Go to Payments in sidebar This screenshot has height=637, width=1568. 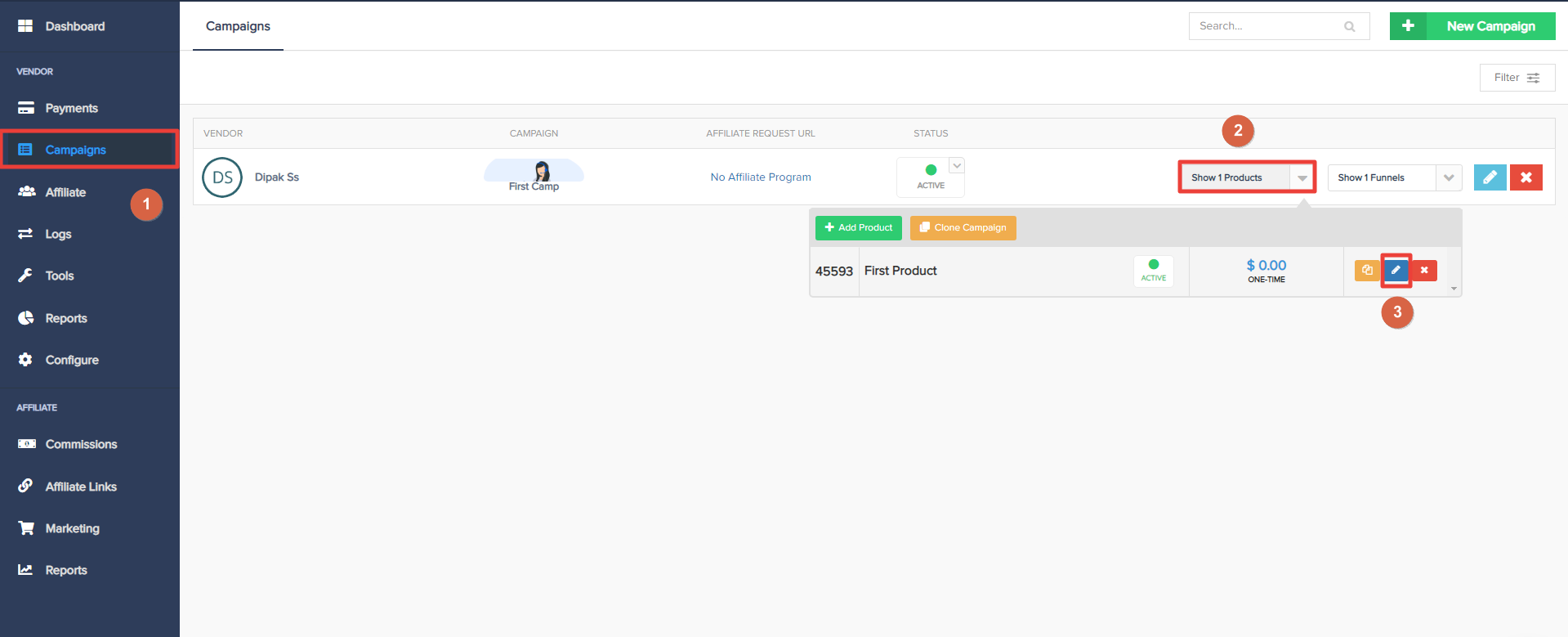[72, 108]
